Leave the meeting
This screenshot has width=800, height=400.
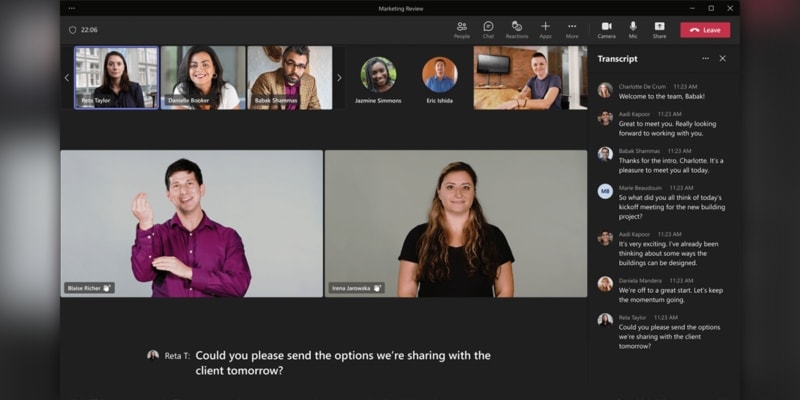705,30
